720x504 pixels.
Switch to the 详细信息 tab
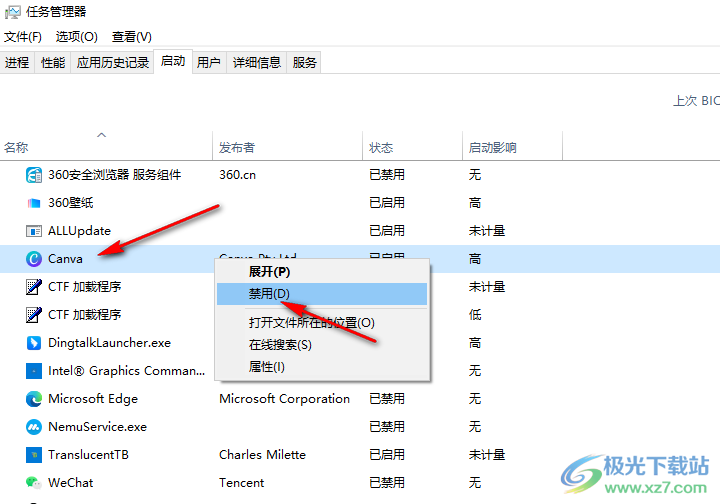[257, 62]
